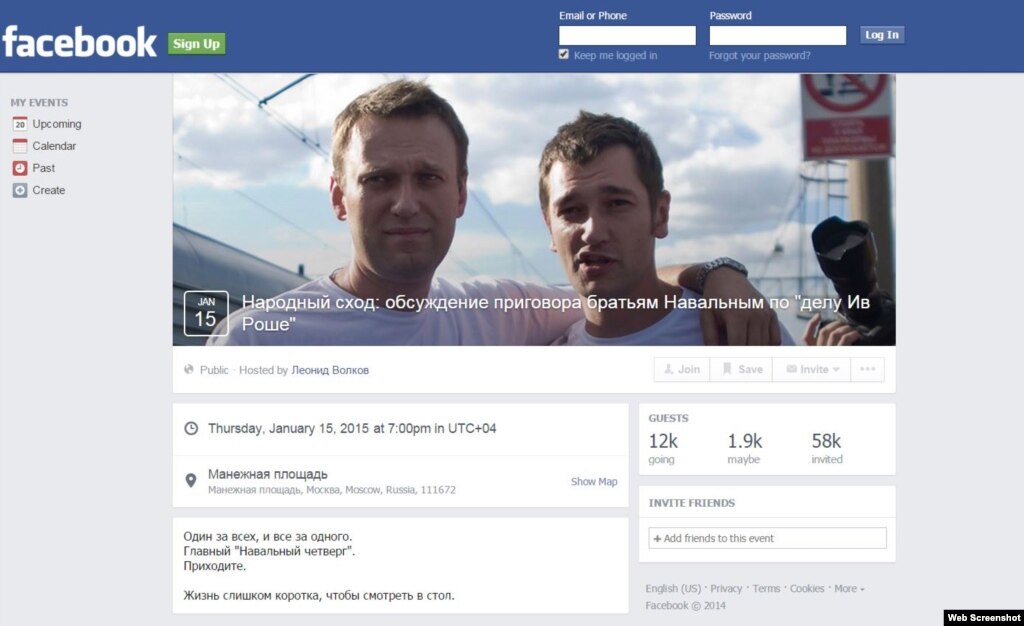
Task: Click the Create event plus icon
Action: tap(20, 191)
